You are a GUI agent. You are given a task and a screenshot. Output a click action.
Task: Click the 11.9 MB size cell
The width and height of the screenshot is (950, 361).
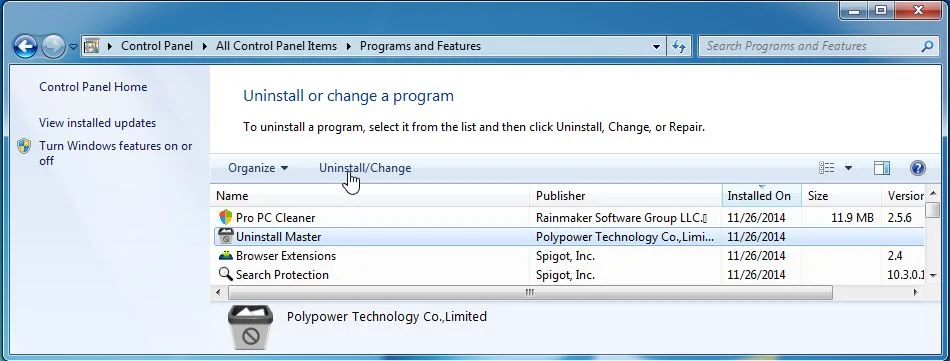click(x=852, y=217)
